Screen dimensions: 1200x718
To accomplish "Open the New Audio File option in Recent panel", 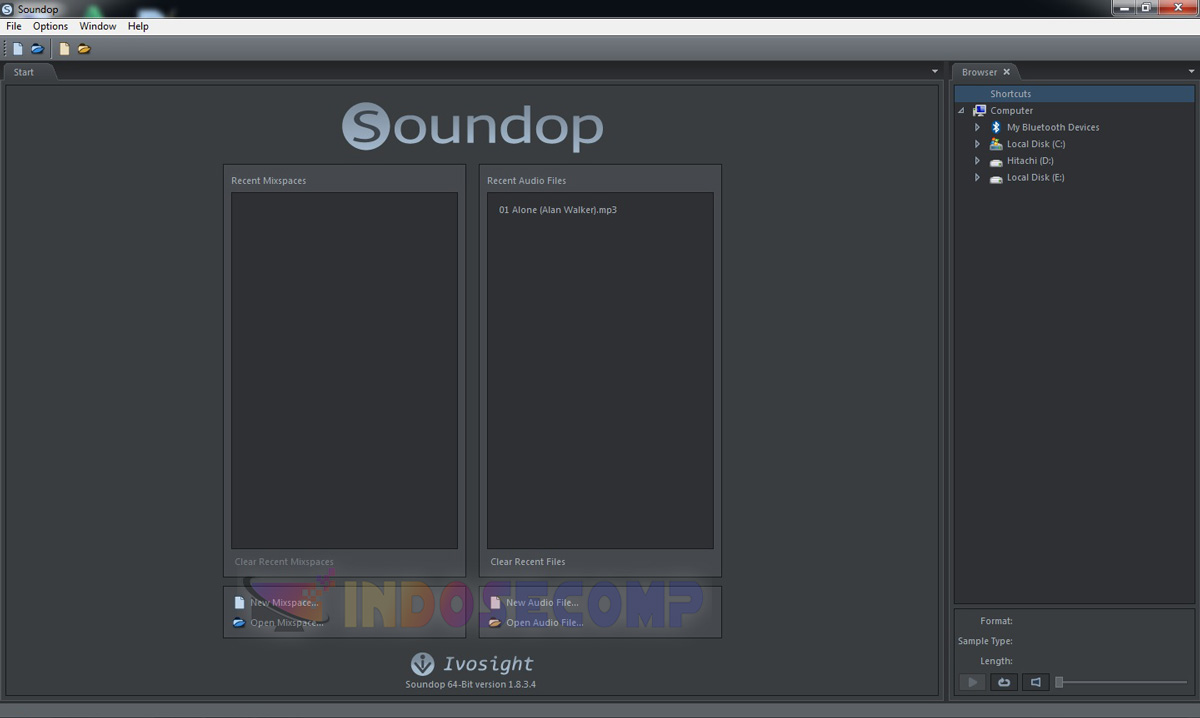I will 541,602.
